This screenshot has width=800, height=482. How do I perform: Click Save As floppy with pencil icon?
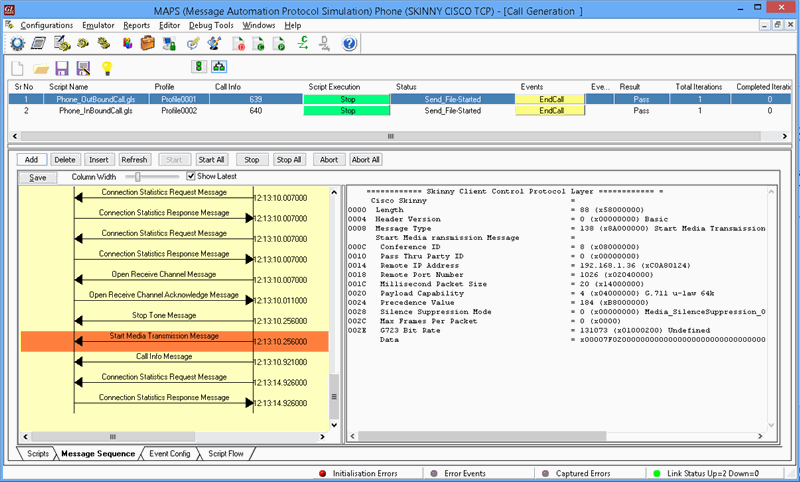click(x=83, y=68)
